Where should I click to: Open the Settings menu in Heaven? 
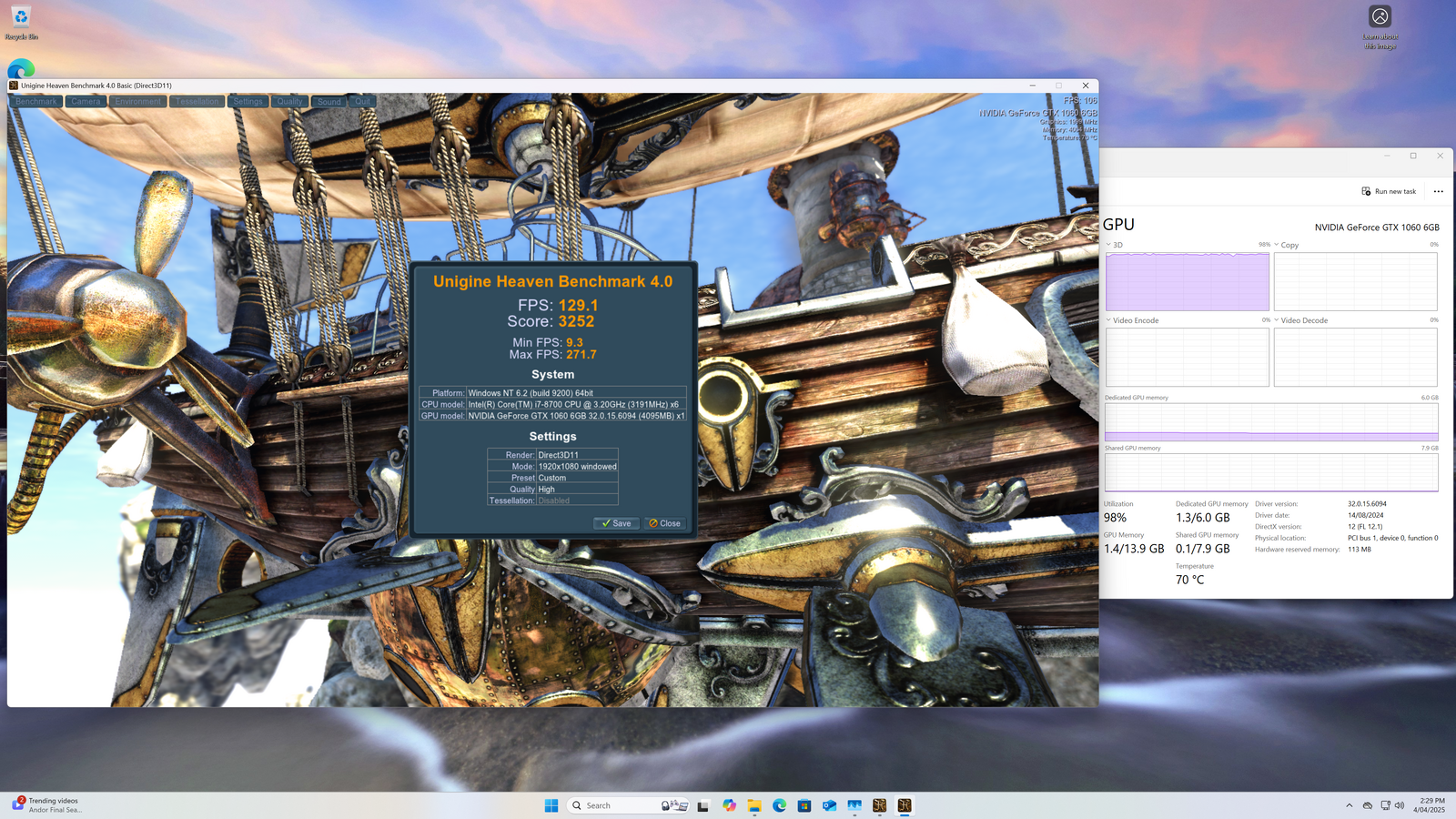[x=248, y=101]
